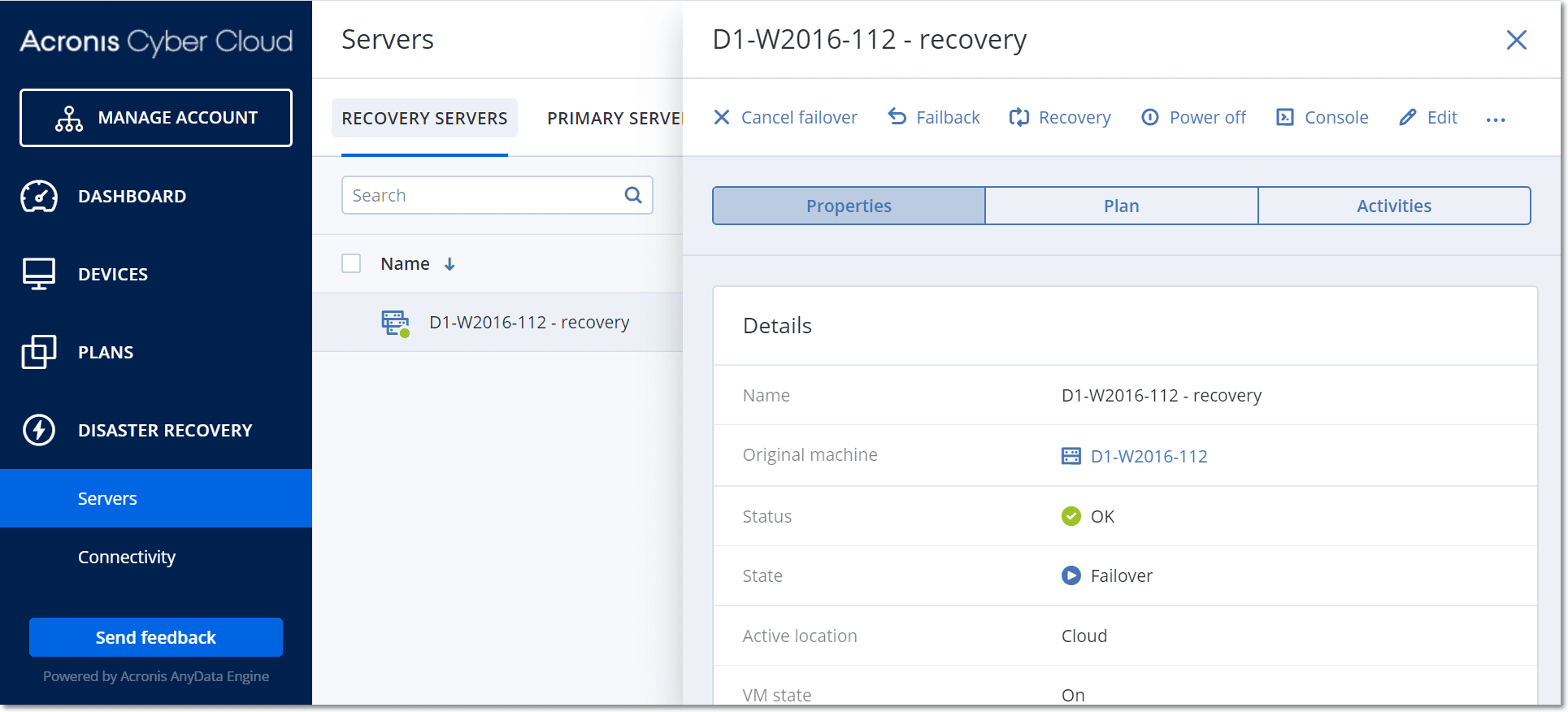Image resolution: width=1568 pixels, height=712 pixels.
Task: Click the Manage Account hierarchy icon
Action: click(69, 119)
